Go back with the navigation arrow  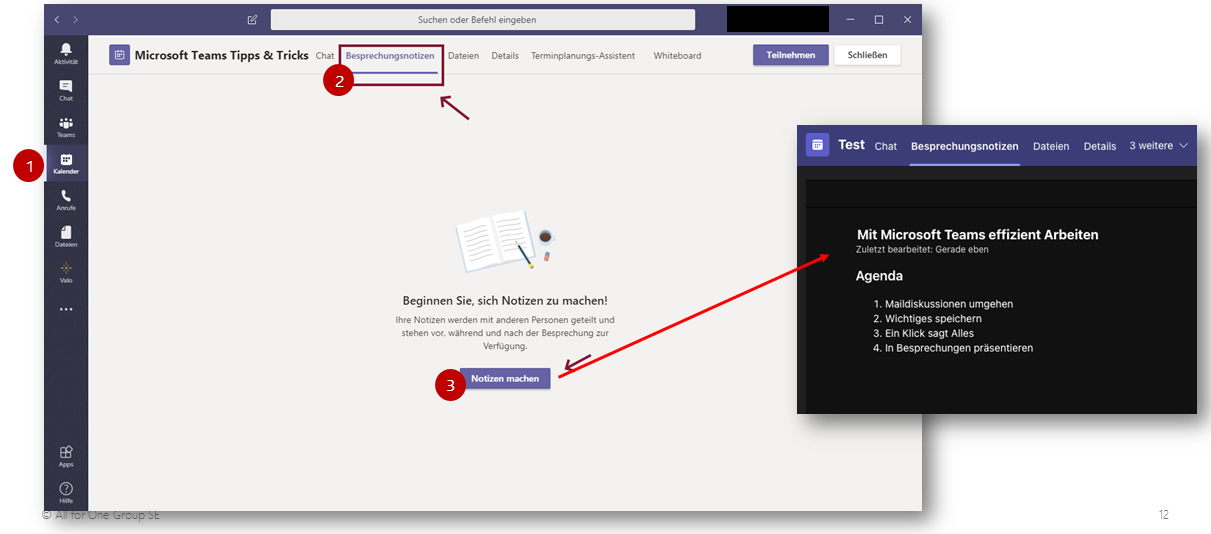pos(56,19)
